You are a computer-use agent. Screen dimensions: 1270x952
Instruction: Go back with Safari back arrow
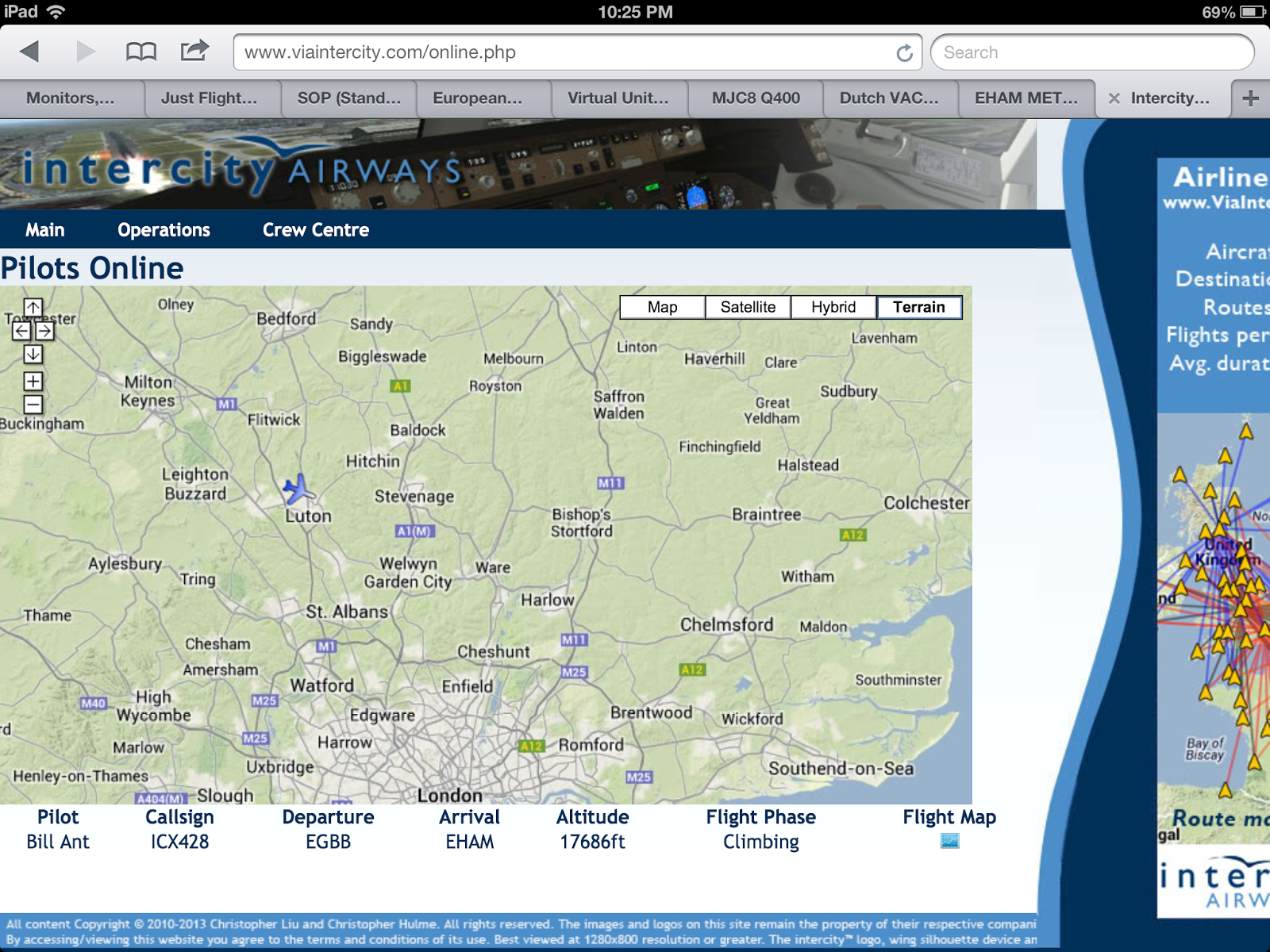click(x=30, y=52)
